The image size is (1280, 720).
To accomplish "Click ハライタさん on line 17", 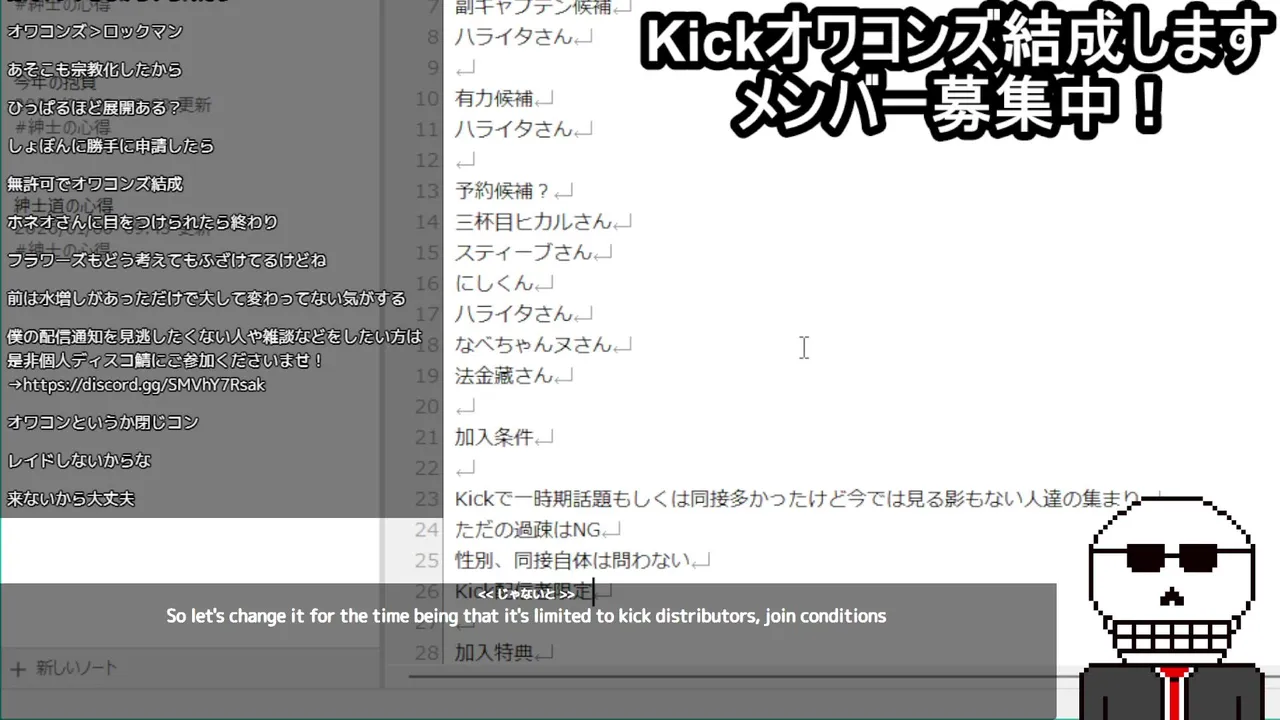I will (x=516, y=314).
